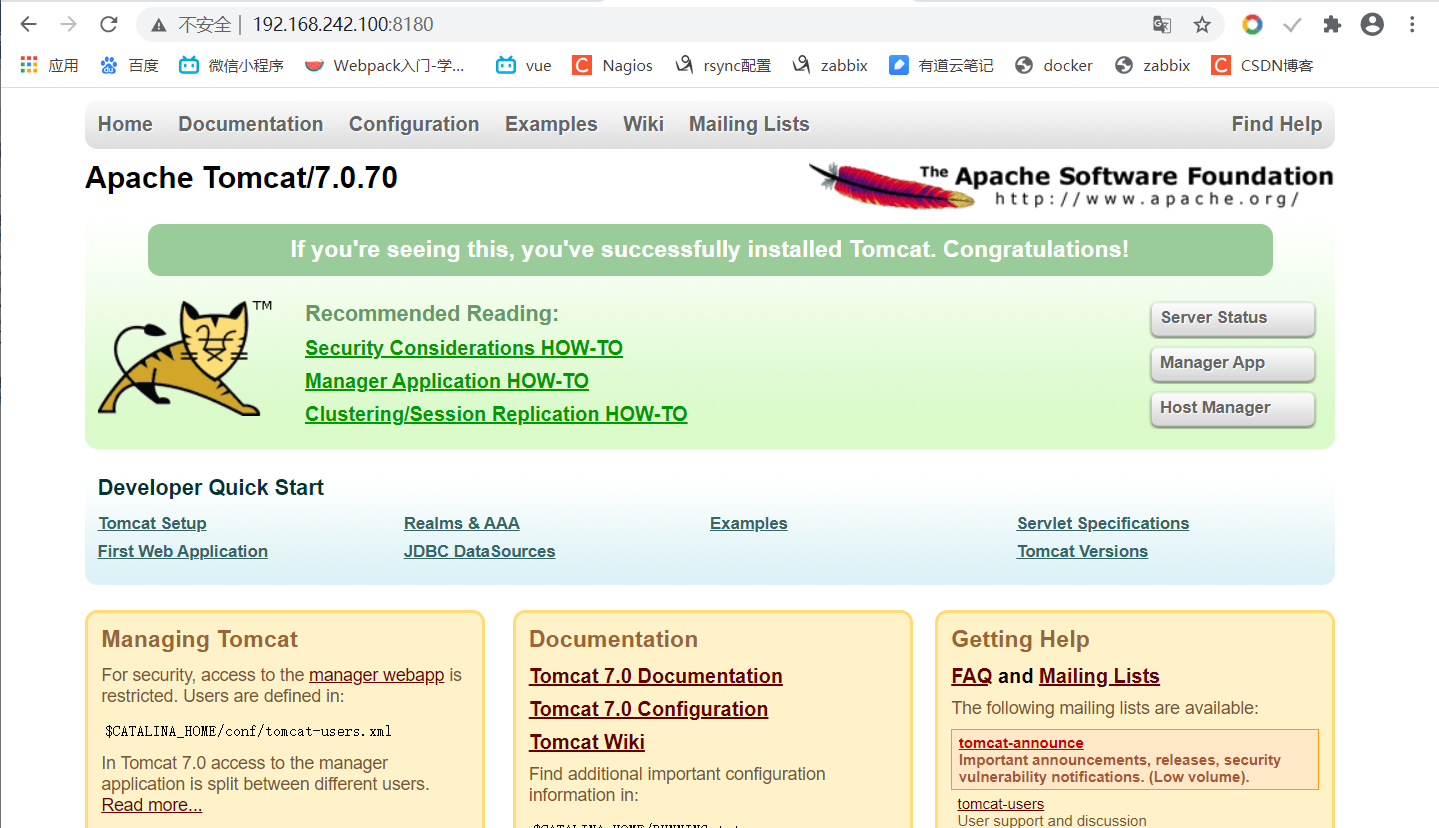Click the gray checkmark extension icon

pos(1292,24)
